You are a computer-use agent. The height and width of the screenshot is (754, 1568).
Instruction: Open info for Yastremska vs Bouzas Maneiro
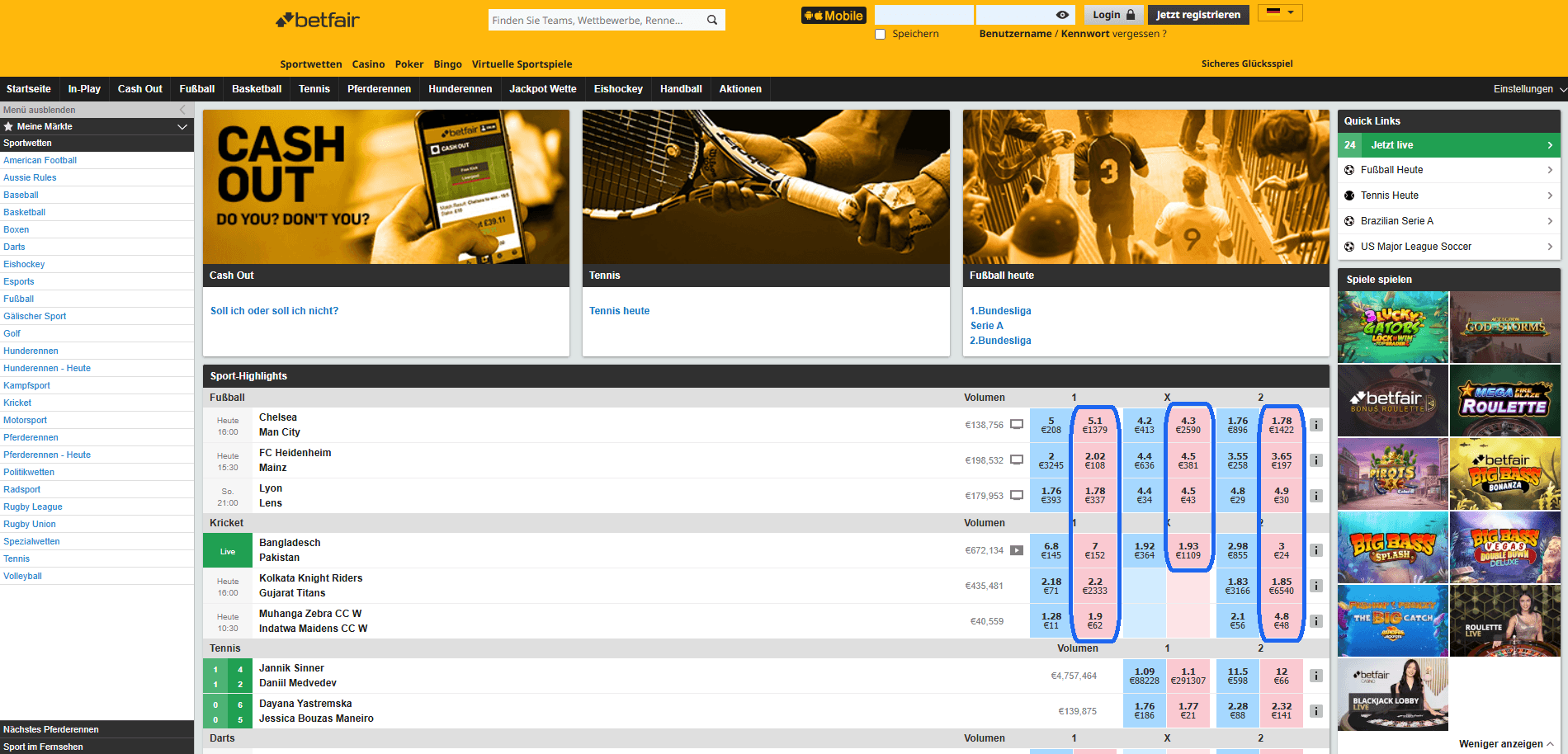point(1316,711)
